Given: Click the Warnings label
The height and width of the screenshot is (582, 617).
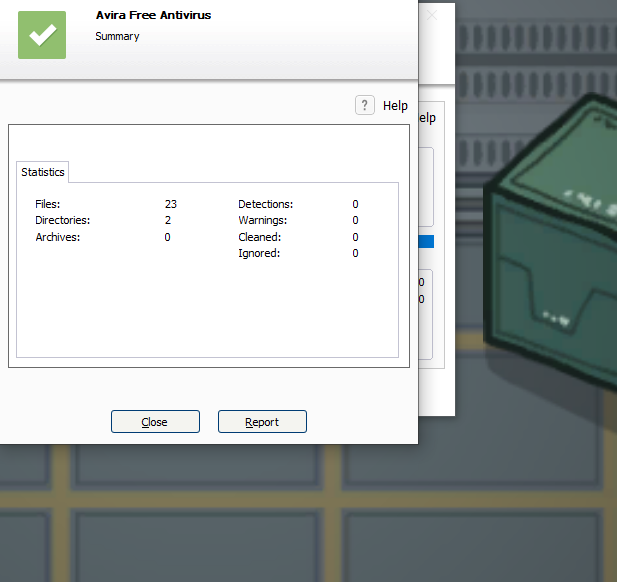Looking at the screenshot, I should [x=262, y=220].
